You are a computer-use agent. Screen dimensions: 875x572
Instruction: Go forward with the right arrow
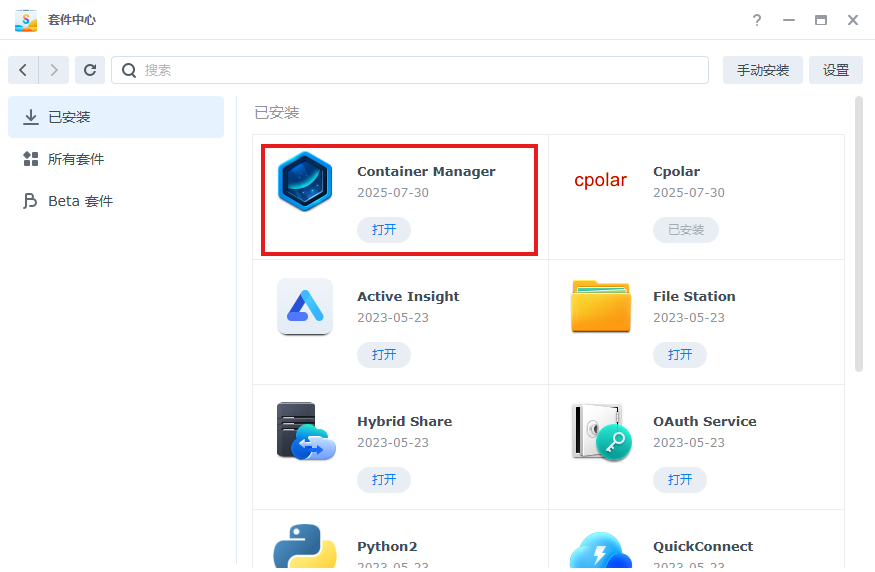click(54, 70)
